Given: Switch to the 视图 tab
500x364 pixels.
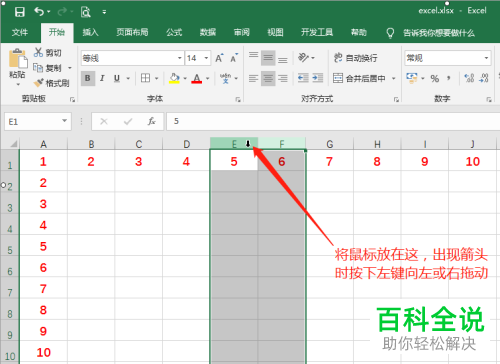Looking at the screenshot, I should click(275, 32).
